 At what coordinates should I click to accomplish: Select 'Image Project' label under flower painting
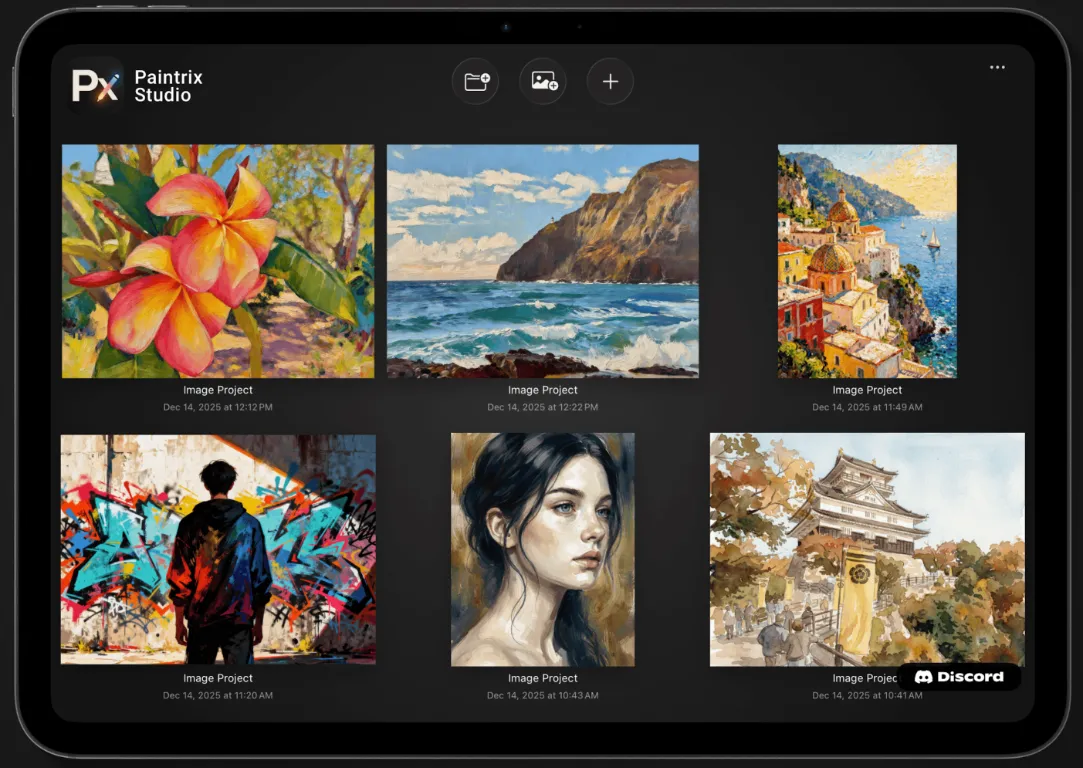(x=218, y=390)
